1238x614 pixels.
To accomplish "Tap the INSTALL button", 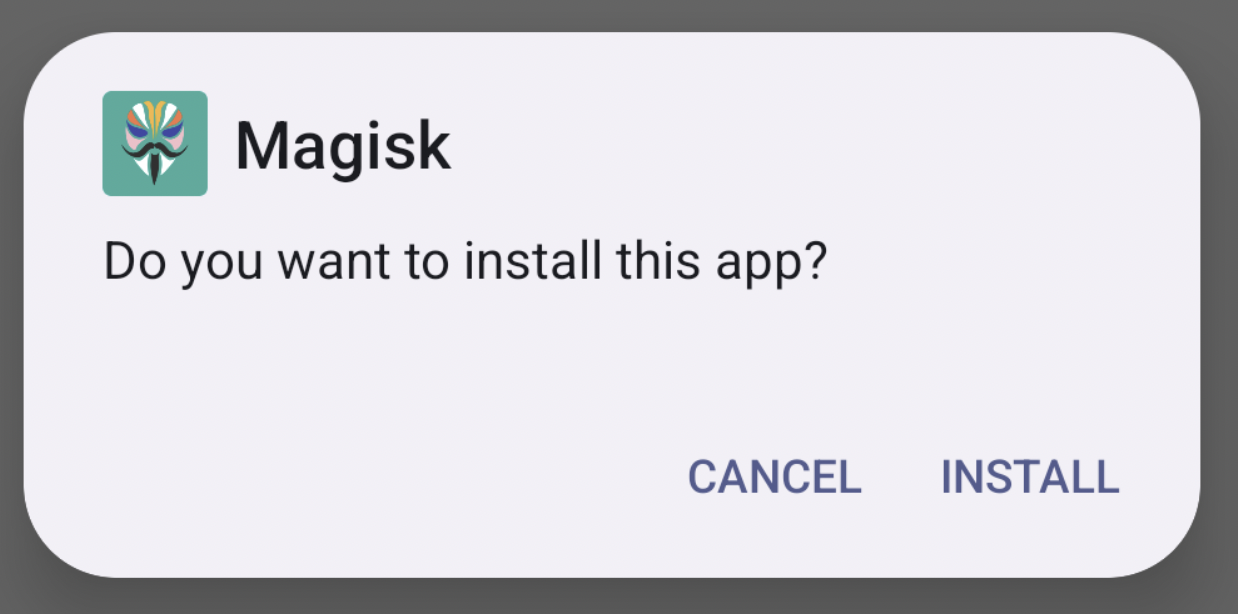I will (x=1030, y=477).
